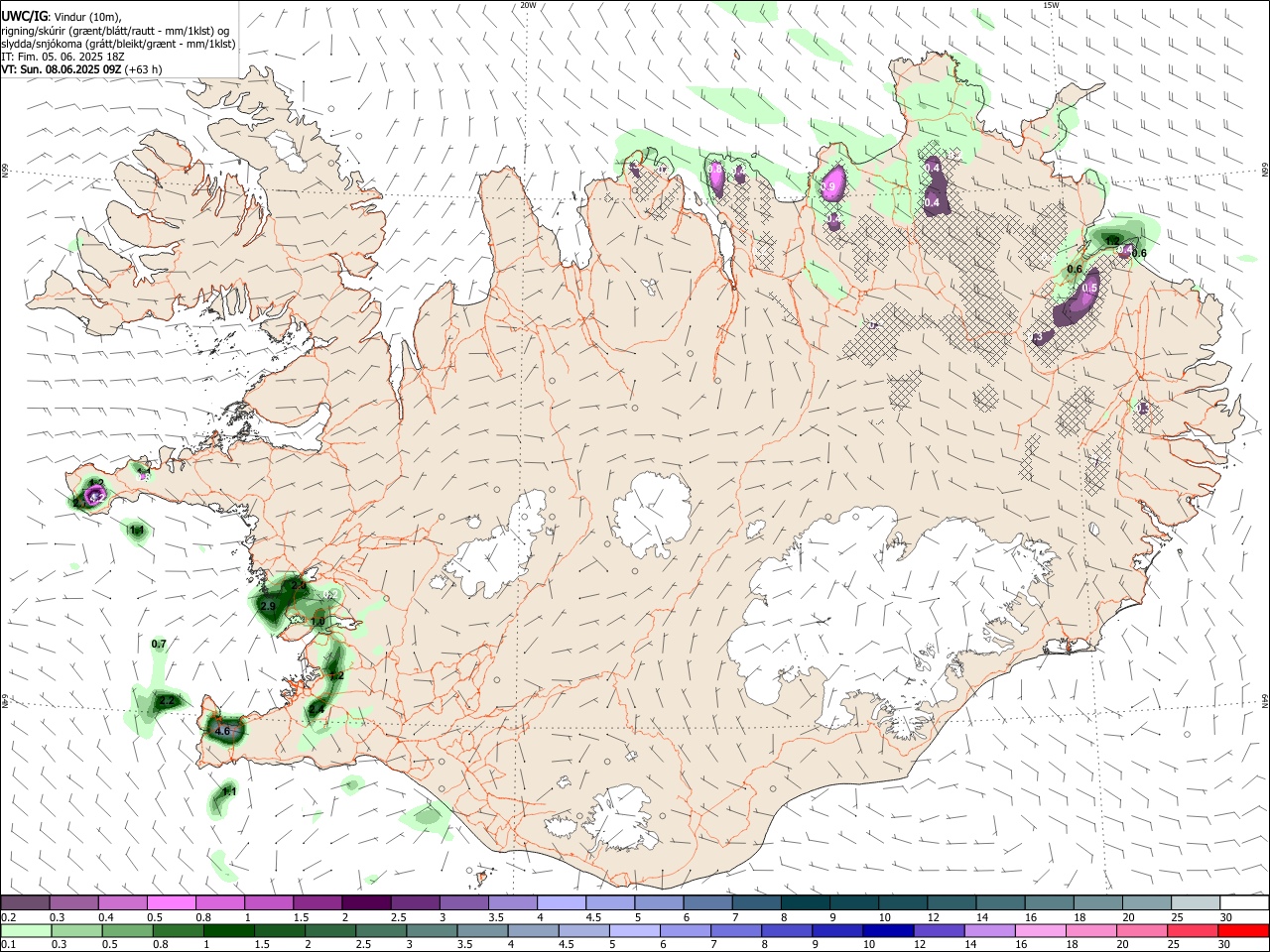Click the 2.9 rainfall value on the map
This screenshot has height=952, width=1270.
tap(268, 606)
